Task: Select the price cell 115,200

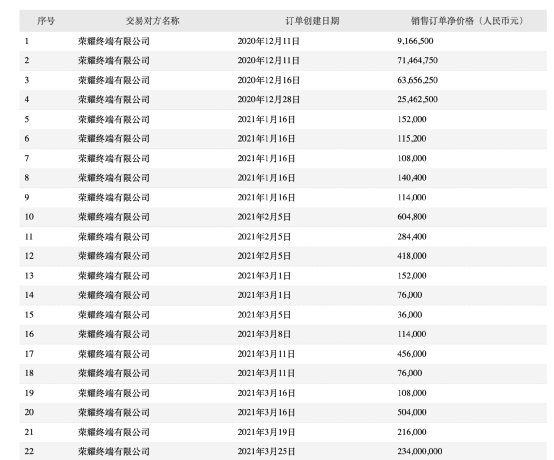Action: 412,139
